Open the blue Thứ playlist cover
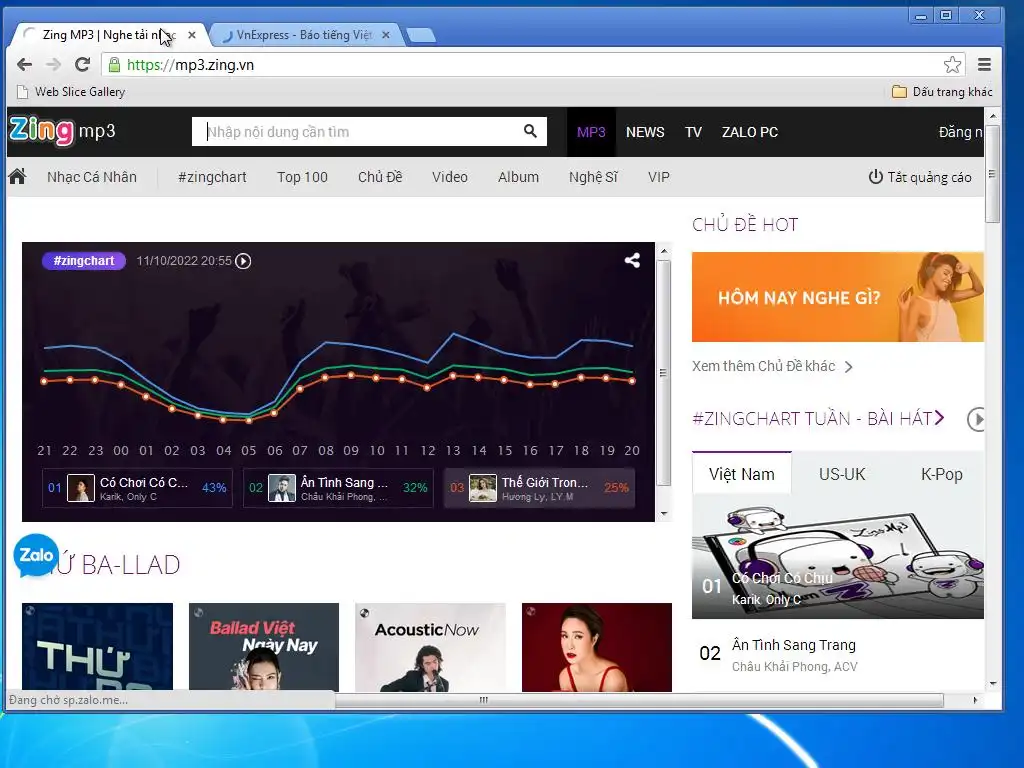The height and width of the screenshot is (768, 1024). click(97, 647)
